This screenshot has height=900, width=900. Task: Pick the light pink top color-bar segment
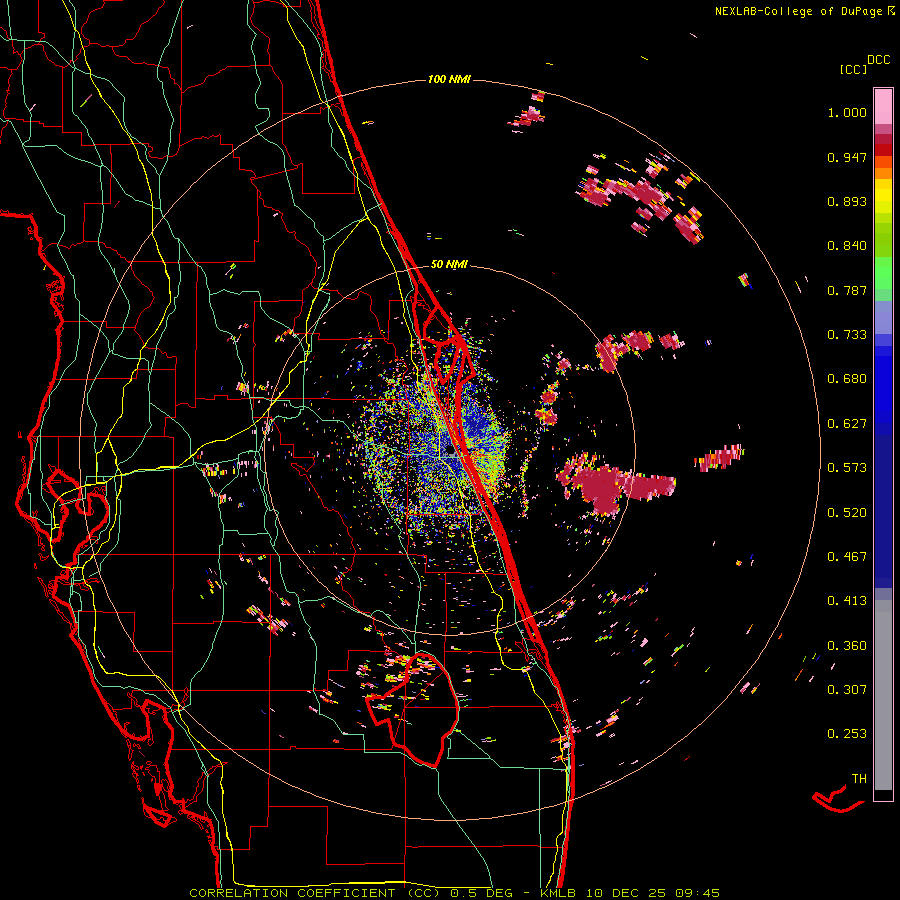(x=883, y=106)
